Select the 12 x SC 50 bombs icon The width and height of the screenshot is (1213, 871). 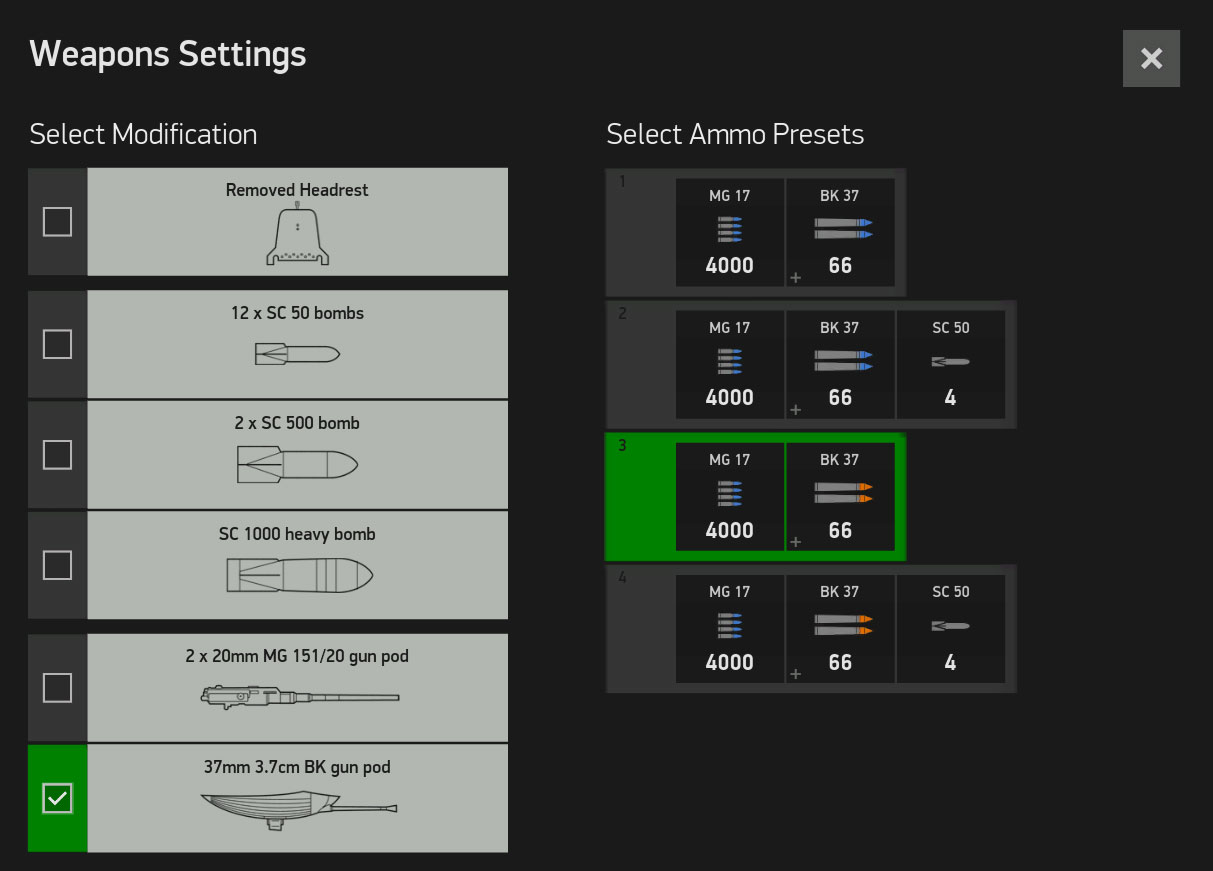point(297,354)
